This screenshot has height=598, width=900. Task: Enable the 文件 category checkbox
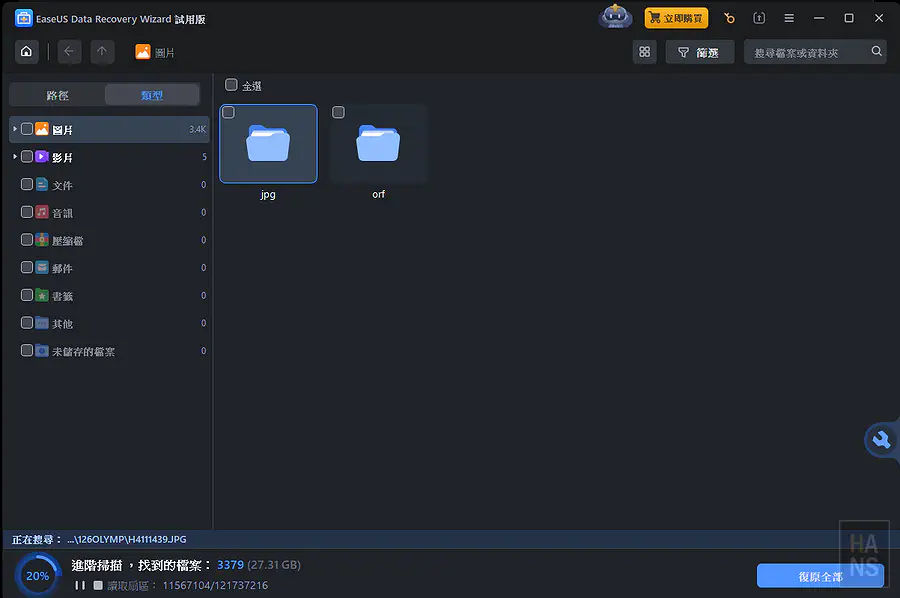tap(27, 185)
